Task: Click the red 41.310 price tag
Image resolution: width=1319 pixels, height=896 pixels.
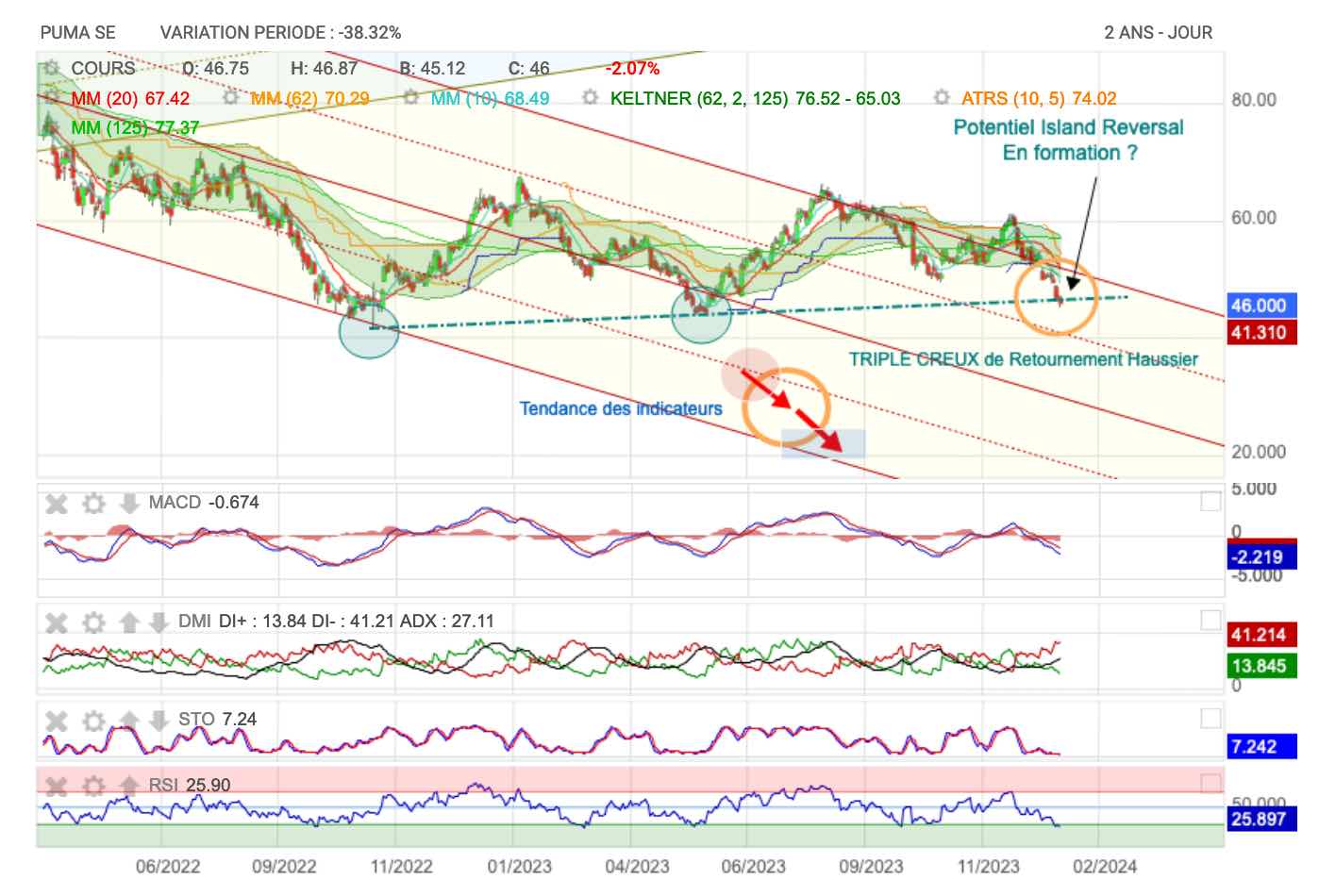Action: [x=1261, y=332]
